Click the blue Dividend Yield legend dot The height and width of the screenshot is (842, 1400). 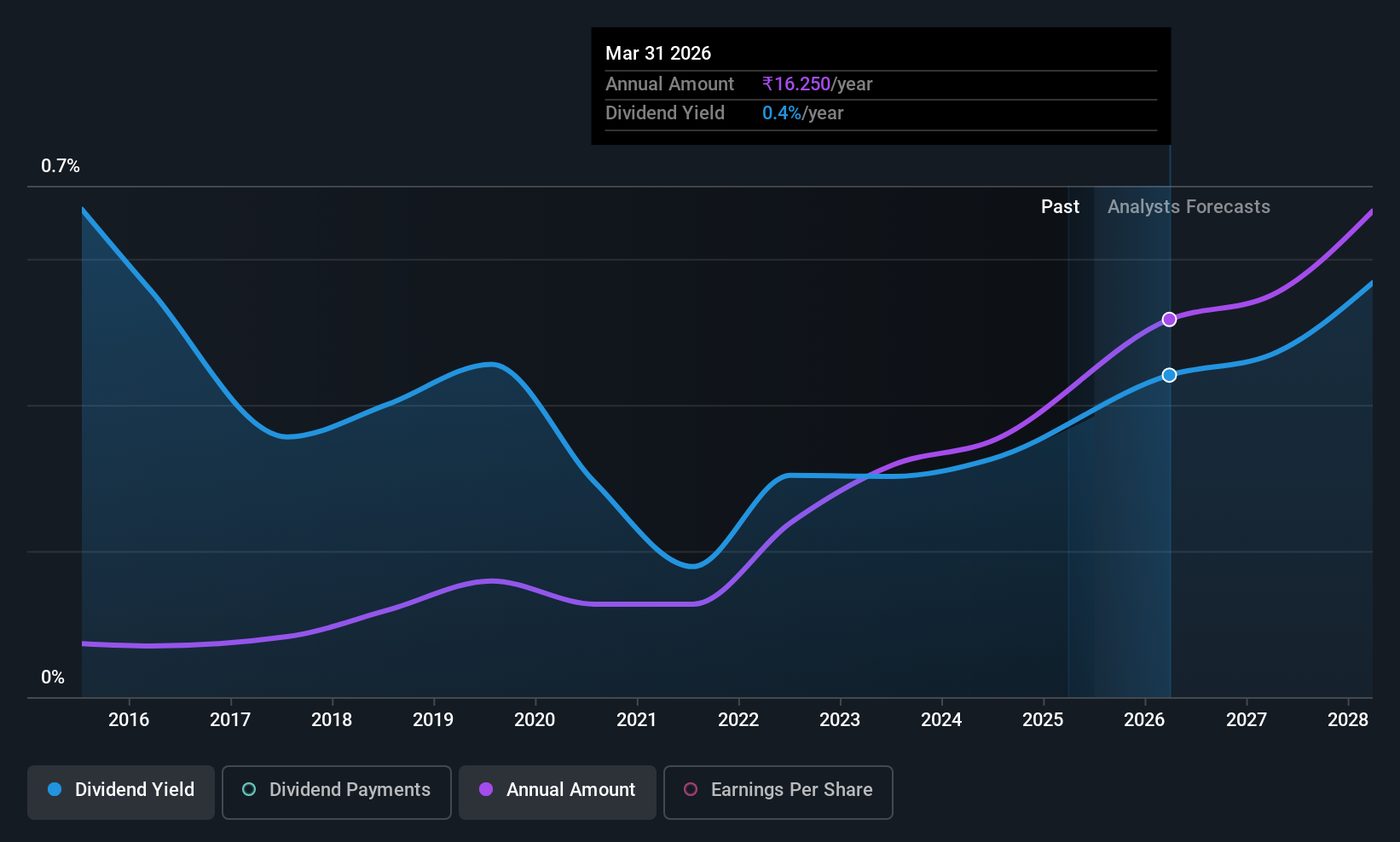[x=55, y=789]
